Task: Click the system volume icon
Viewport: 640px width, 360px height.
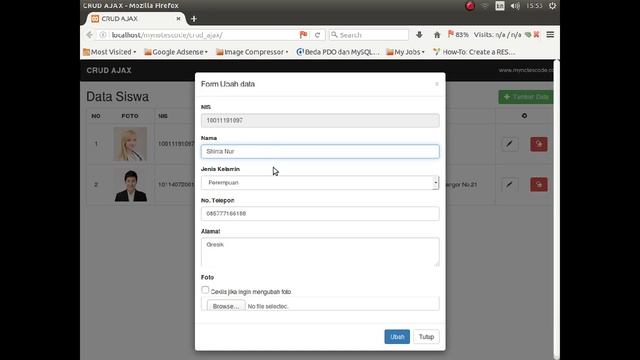Action: [515, 6]
